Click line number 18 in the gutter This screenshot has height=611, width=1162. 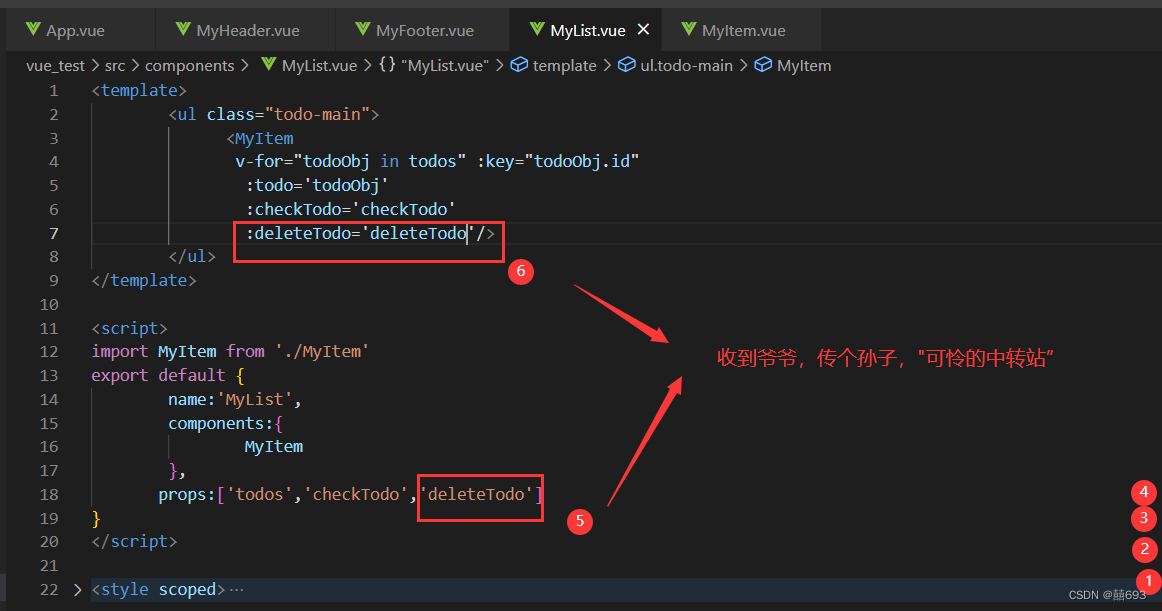tap(49, 494)
